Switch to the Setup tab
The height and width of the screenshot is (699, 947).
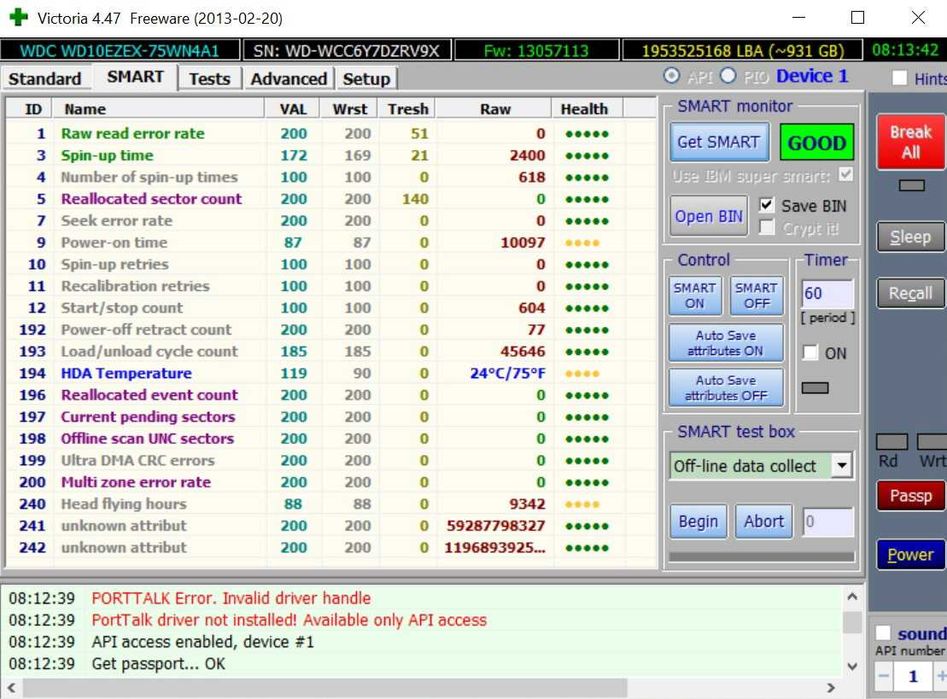[367, 79]
